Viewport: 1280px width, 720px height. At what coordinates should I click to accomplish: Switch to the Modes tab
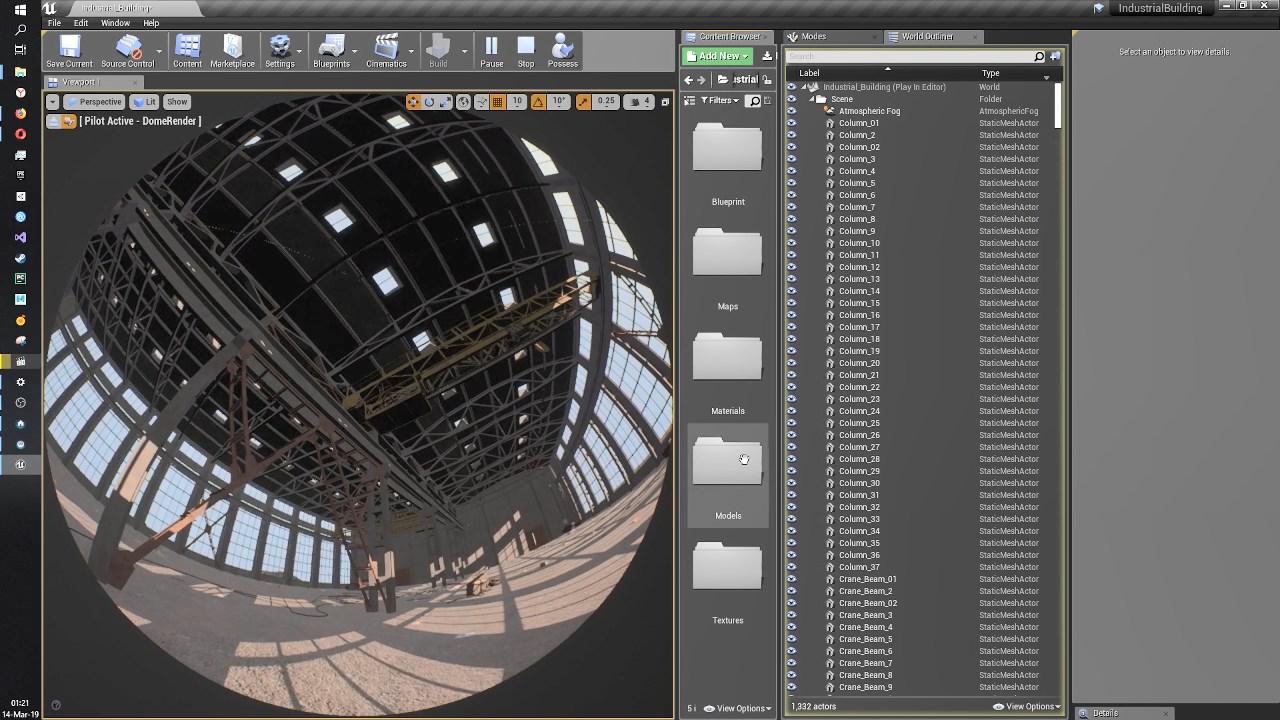click(813, 37)
